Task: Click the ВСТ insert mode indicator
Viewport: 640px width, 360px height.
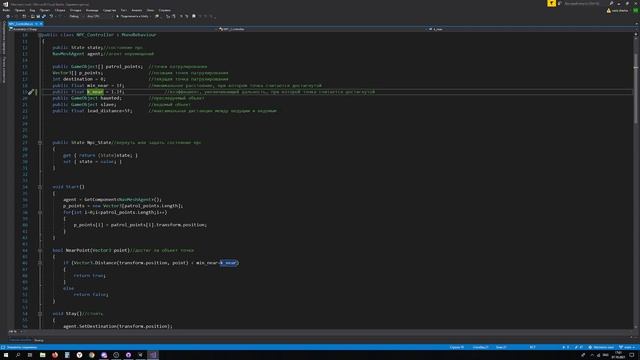Action: coord(532,347)
